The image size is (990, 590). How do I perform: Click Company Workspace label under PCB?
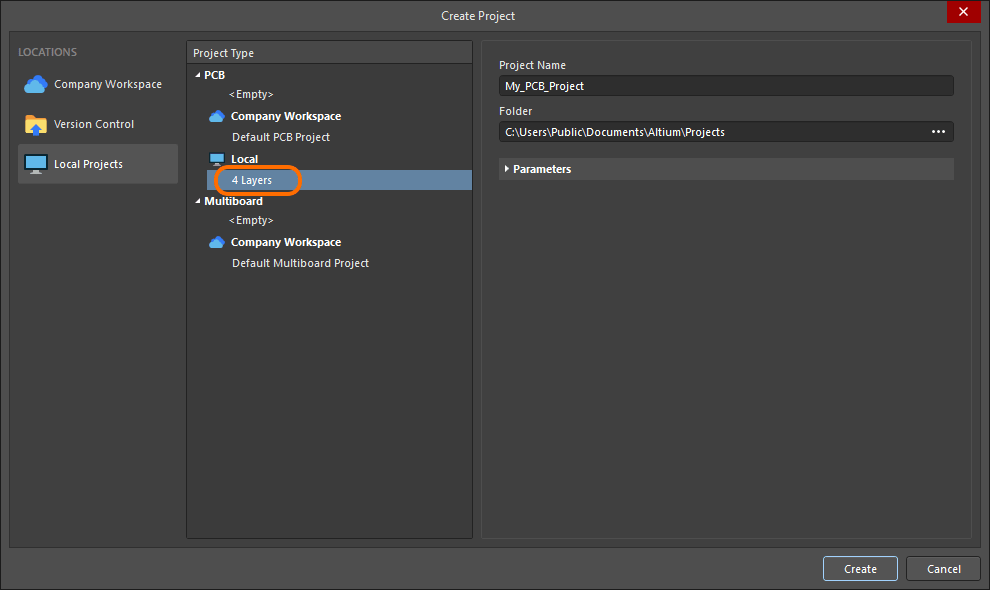tap(286, 116)
